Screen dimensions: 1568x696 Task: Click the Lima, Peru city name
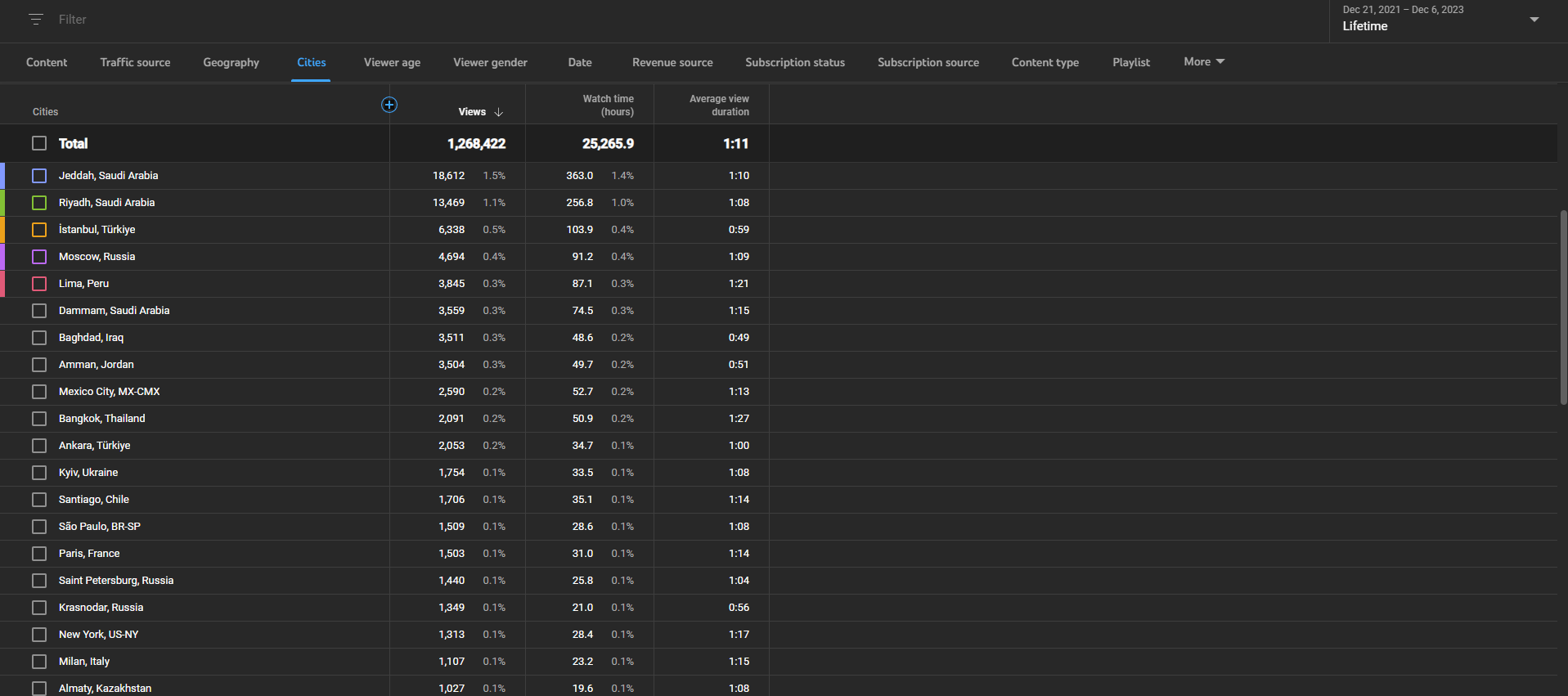coord(83,284)
